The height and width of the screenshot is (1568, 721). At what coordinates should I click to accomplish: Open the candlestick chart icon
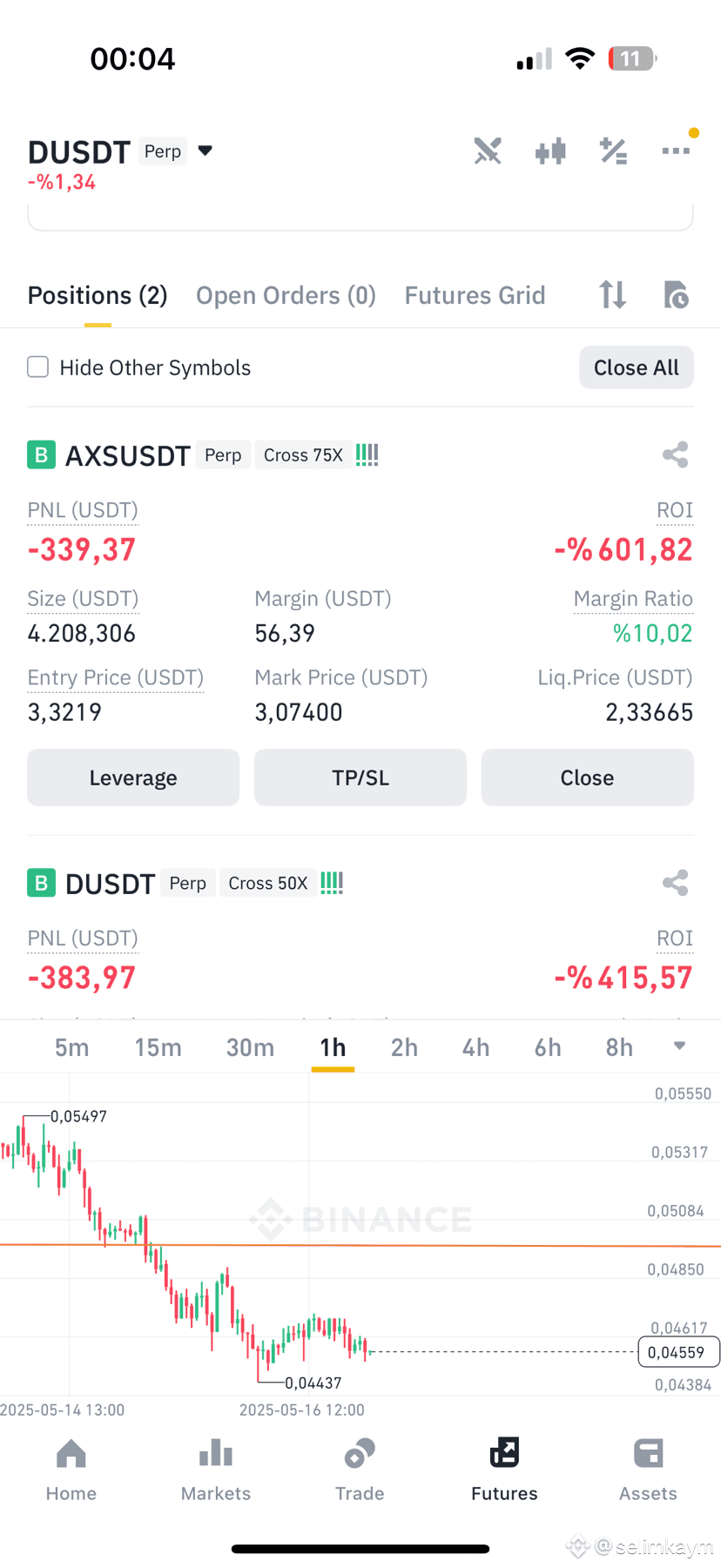(550, 151)
